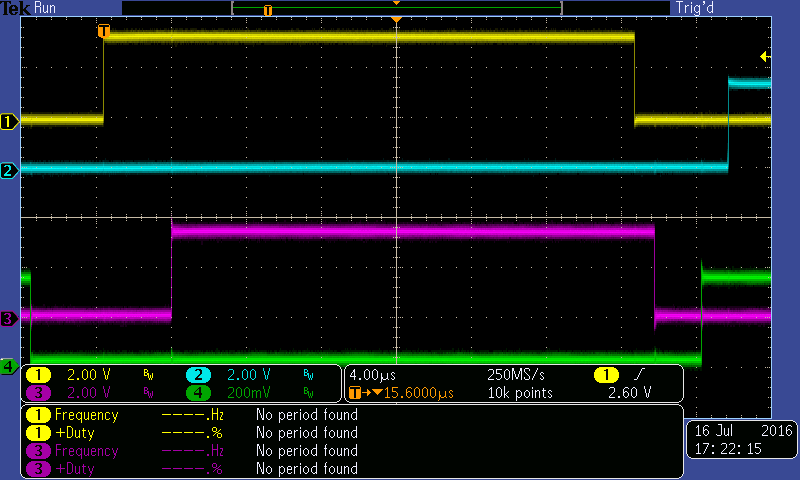The width and height of the screenshot is (800, 480).
Task: Click channel 4 200mV scale value
Action: 248,393
